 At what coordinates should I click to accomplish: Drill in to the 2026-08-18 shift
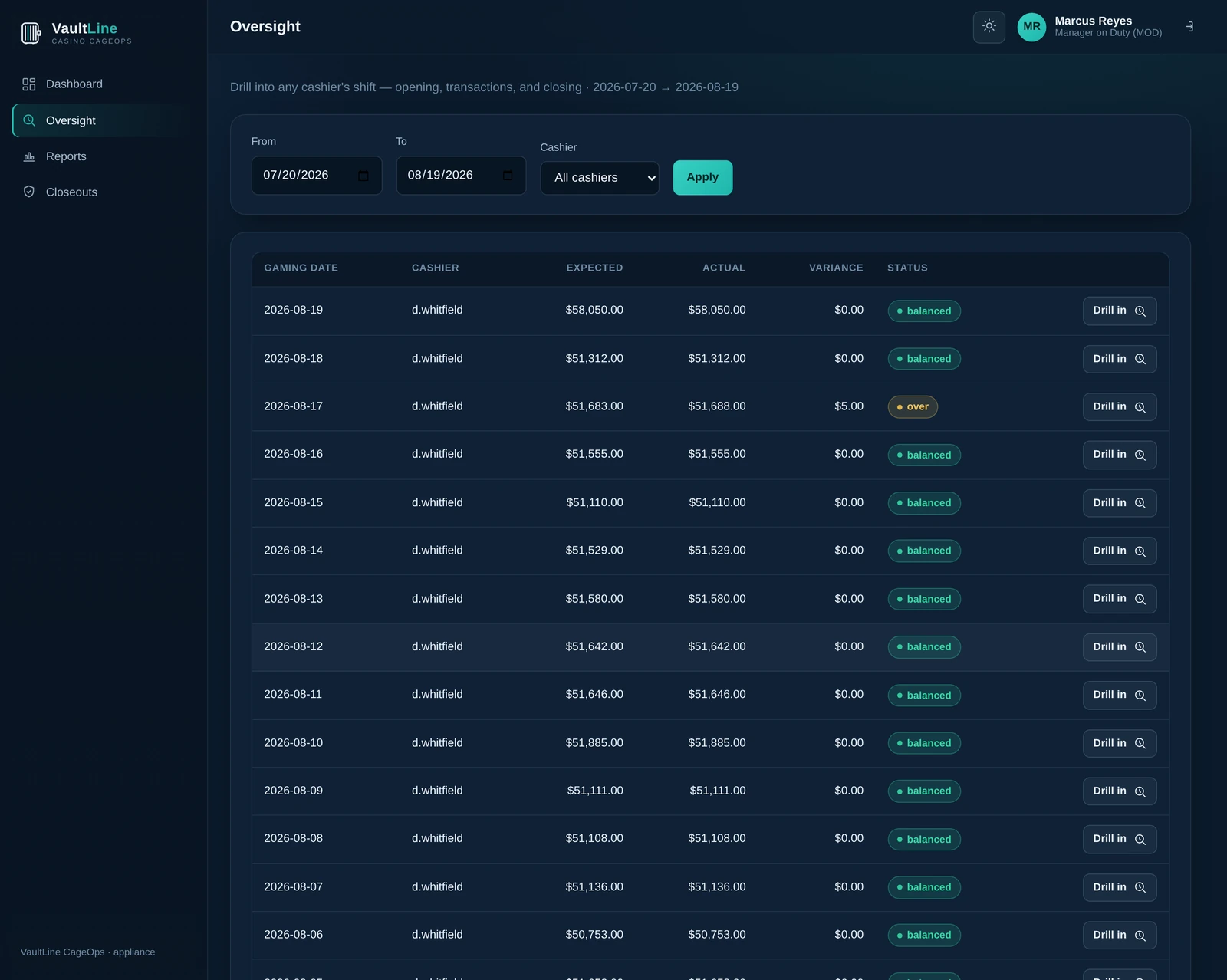click(x=1120, y=359)
